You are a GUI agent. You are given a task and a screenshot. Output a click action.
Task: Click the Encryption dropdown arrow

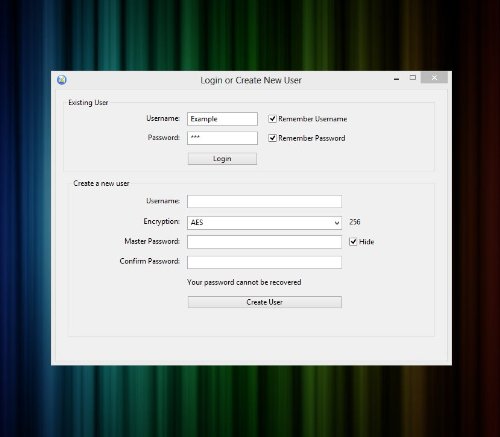(337, 223)
